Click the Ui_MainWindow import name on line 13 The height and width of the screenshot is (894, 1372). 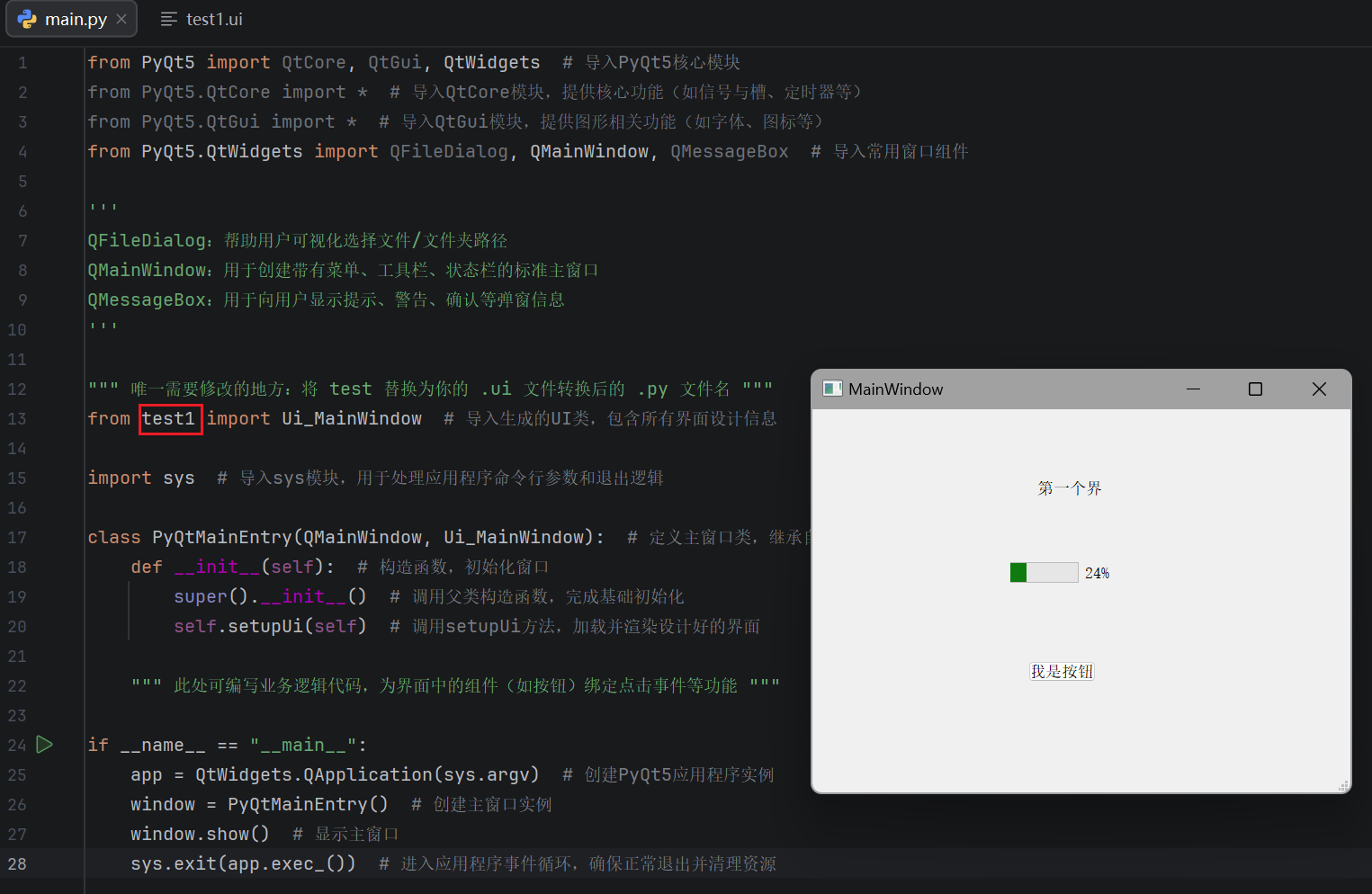(352, 418)
